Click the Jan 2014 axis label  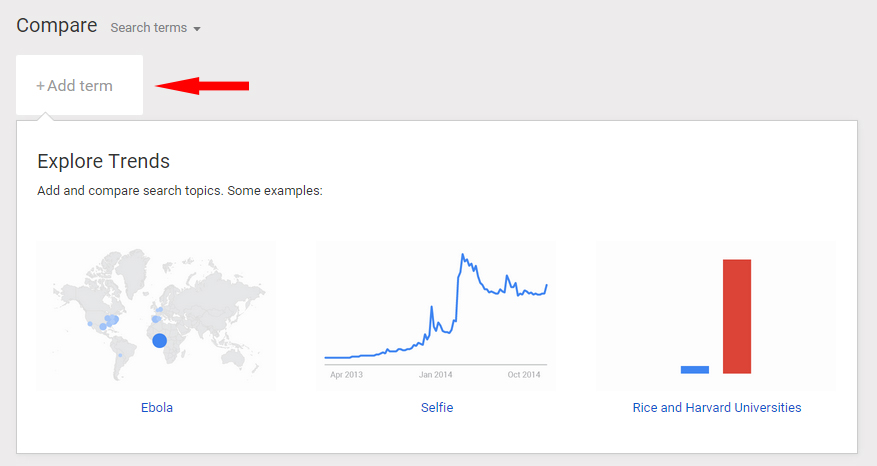pyautogui.click(x=435, y=375)
